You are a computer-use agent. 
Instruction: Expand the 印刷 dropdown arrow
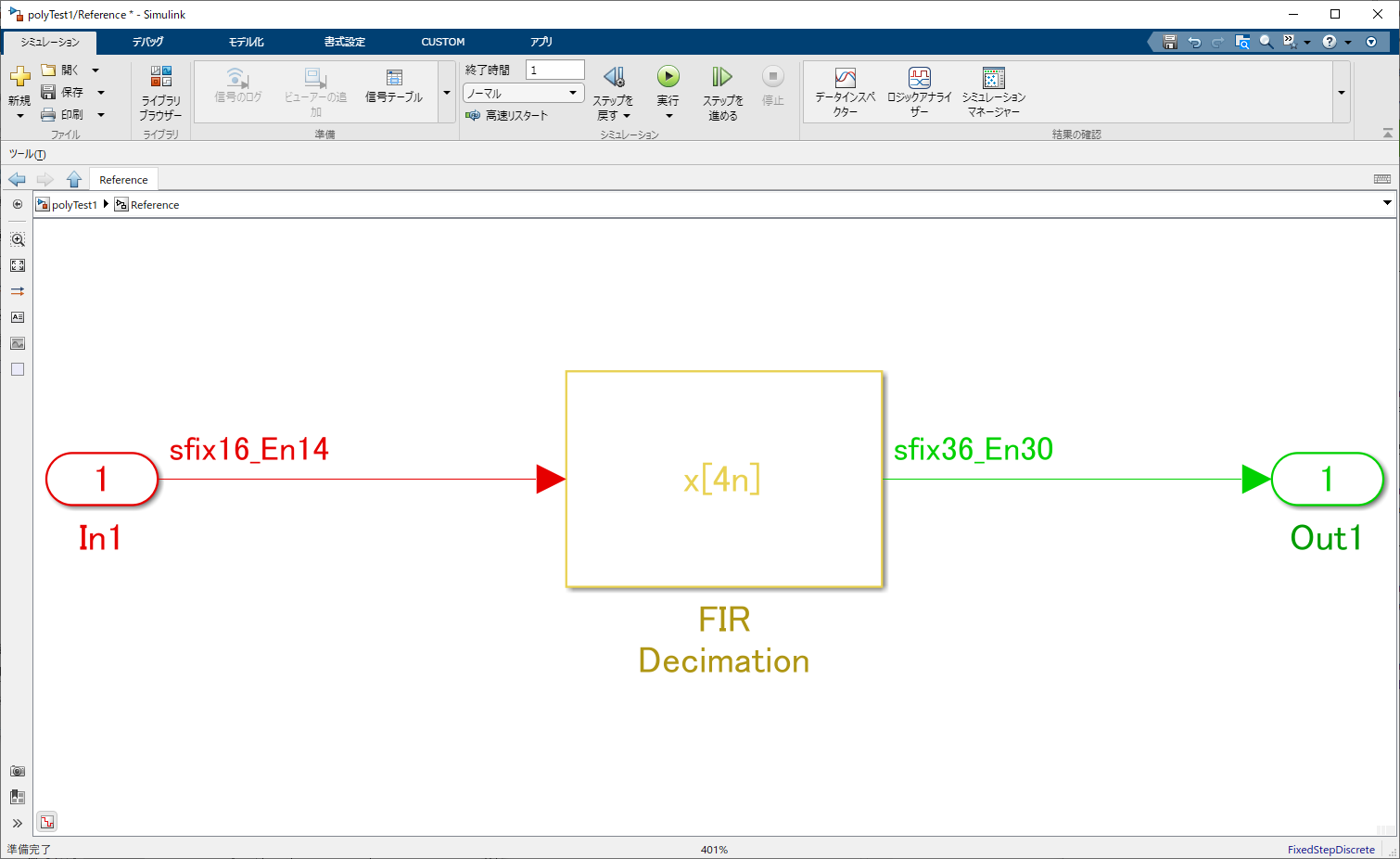pos(101,115)
